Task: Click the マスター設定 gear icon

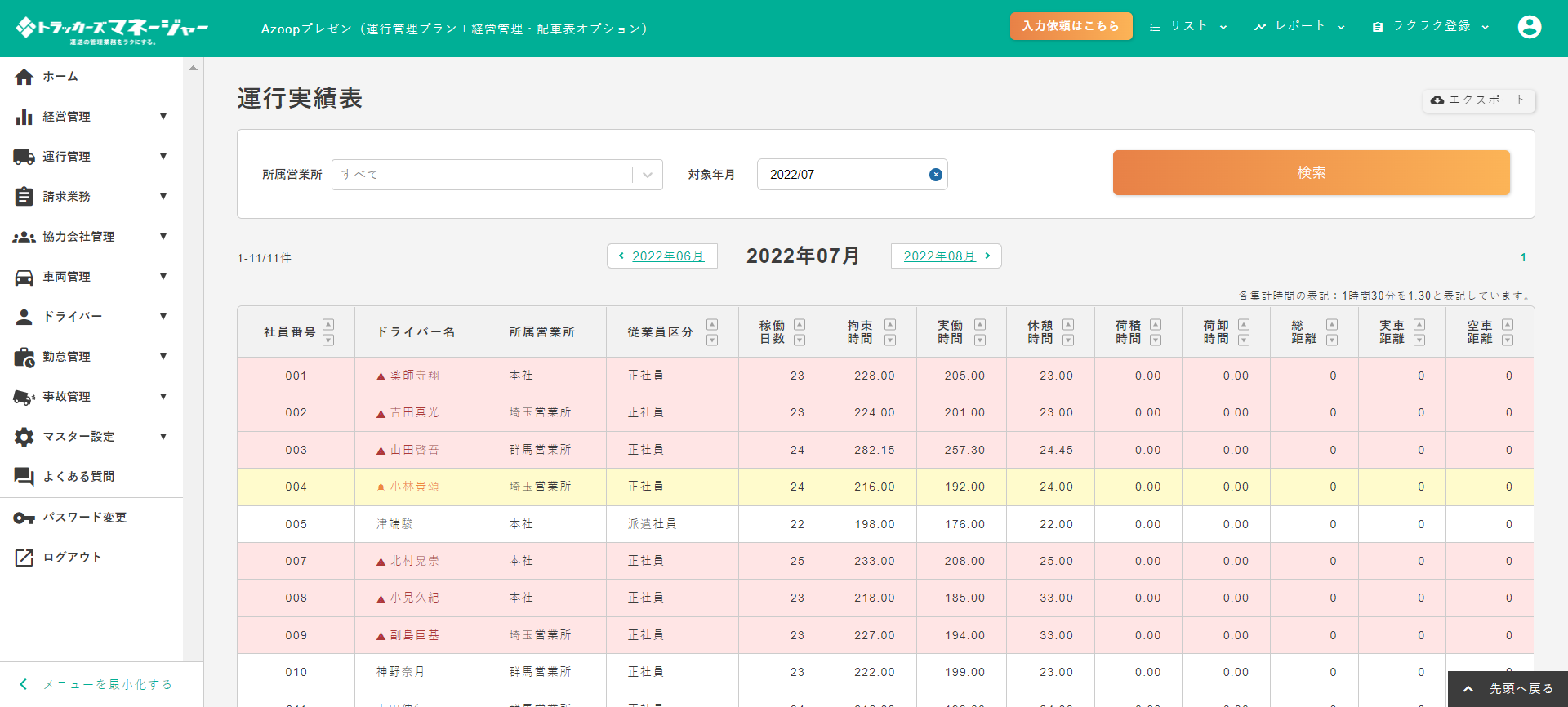Action: [x=24, y=437]
